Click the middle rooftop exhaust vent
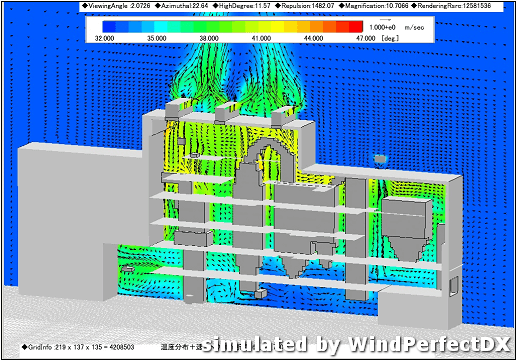518x360 pixels. click(x=226, y=112)
